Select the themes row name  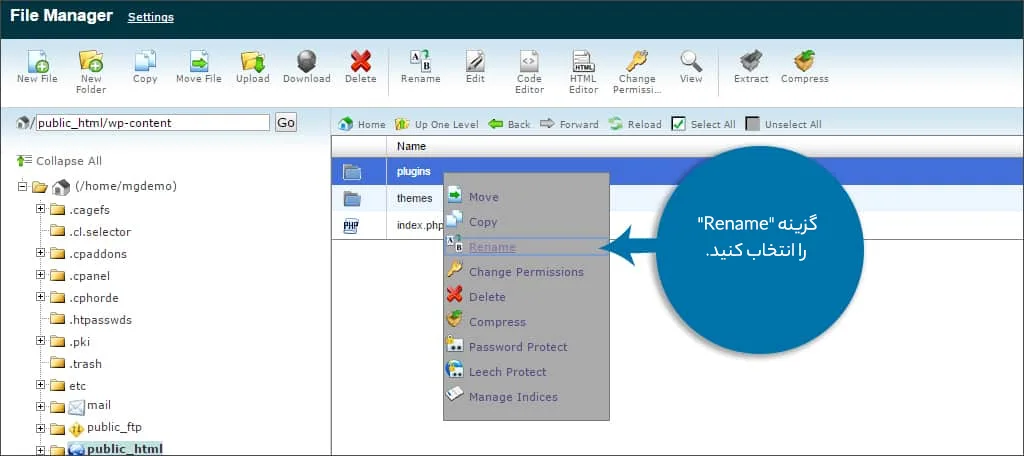(x=415, y=198)
